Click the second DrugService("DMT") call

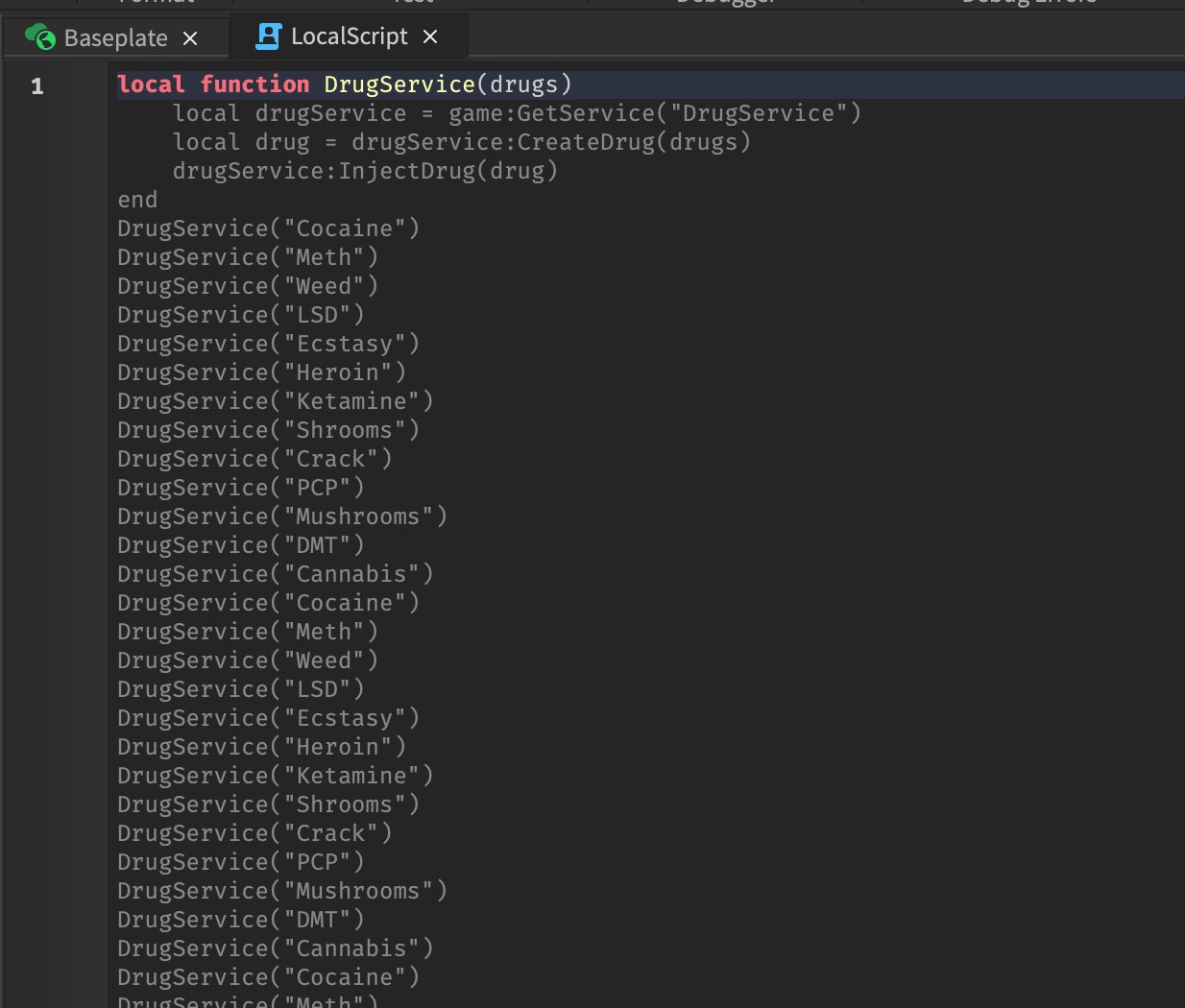point(240,920)
